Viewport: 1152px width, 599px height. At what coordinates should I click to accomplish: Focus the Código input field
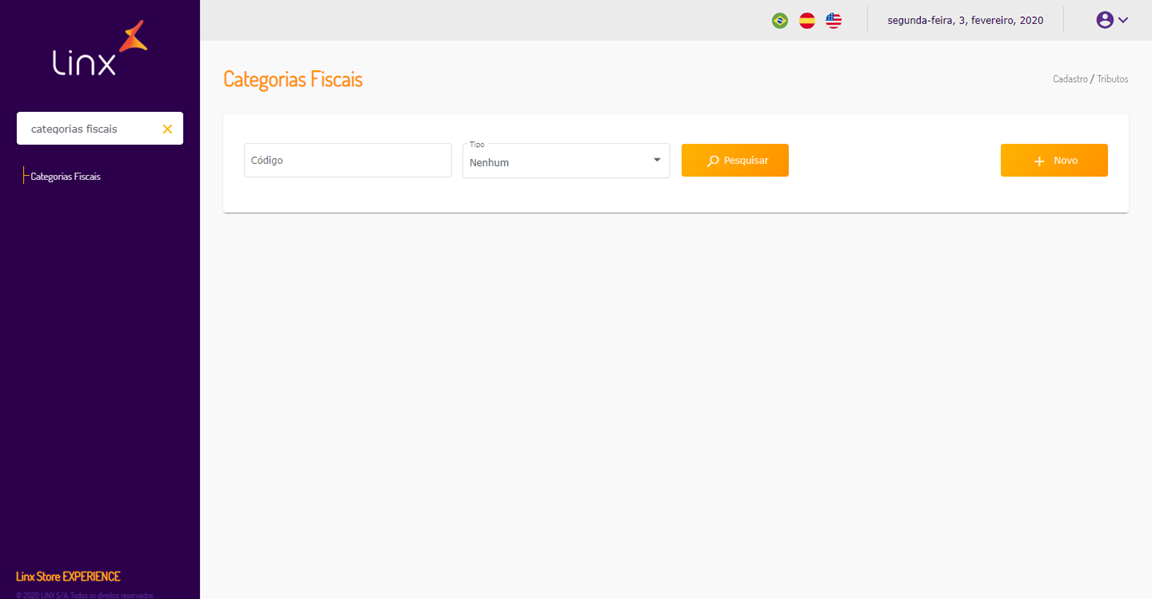tap(347, 160)
